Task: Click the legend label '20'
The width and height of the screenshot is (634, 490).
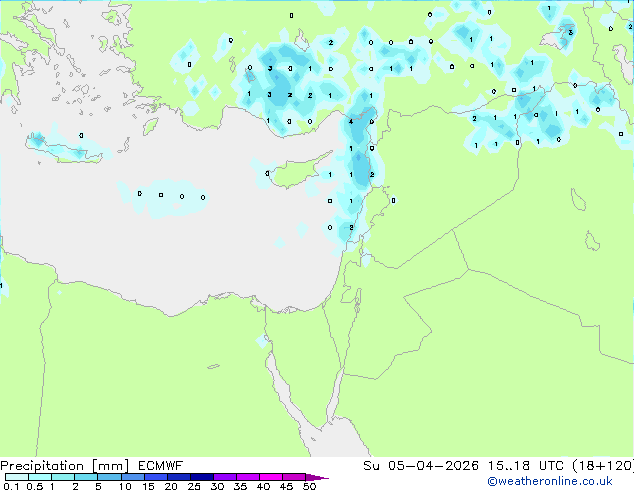Action: click(x=171, y=486)
